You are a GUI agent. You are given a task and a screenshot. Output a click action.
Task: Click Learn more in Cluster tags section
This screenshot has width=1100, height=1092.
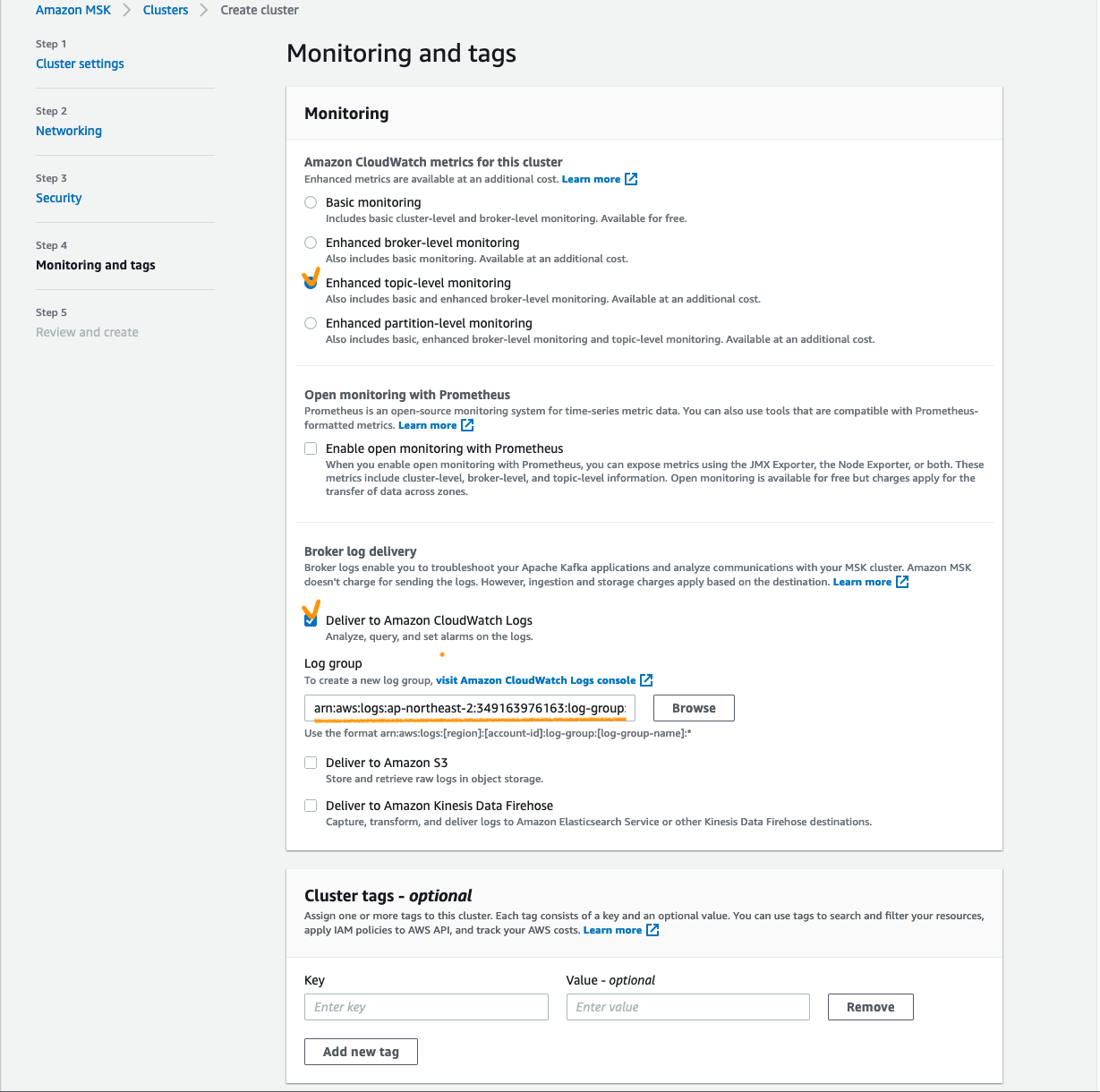[x=612, y=930]
